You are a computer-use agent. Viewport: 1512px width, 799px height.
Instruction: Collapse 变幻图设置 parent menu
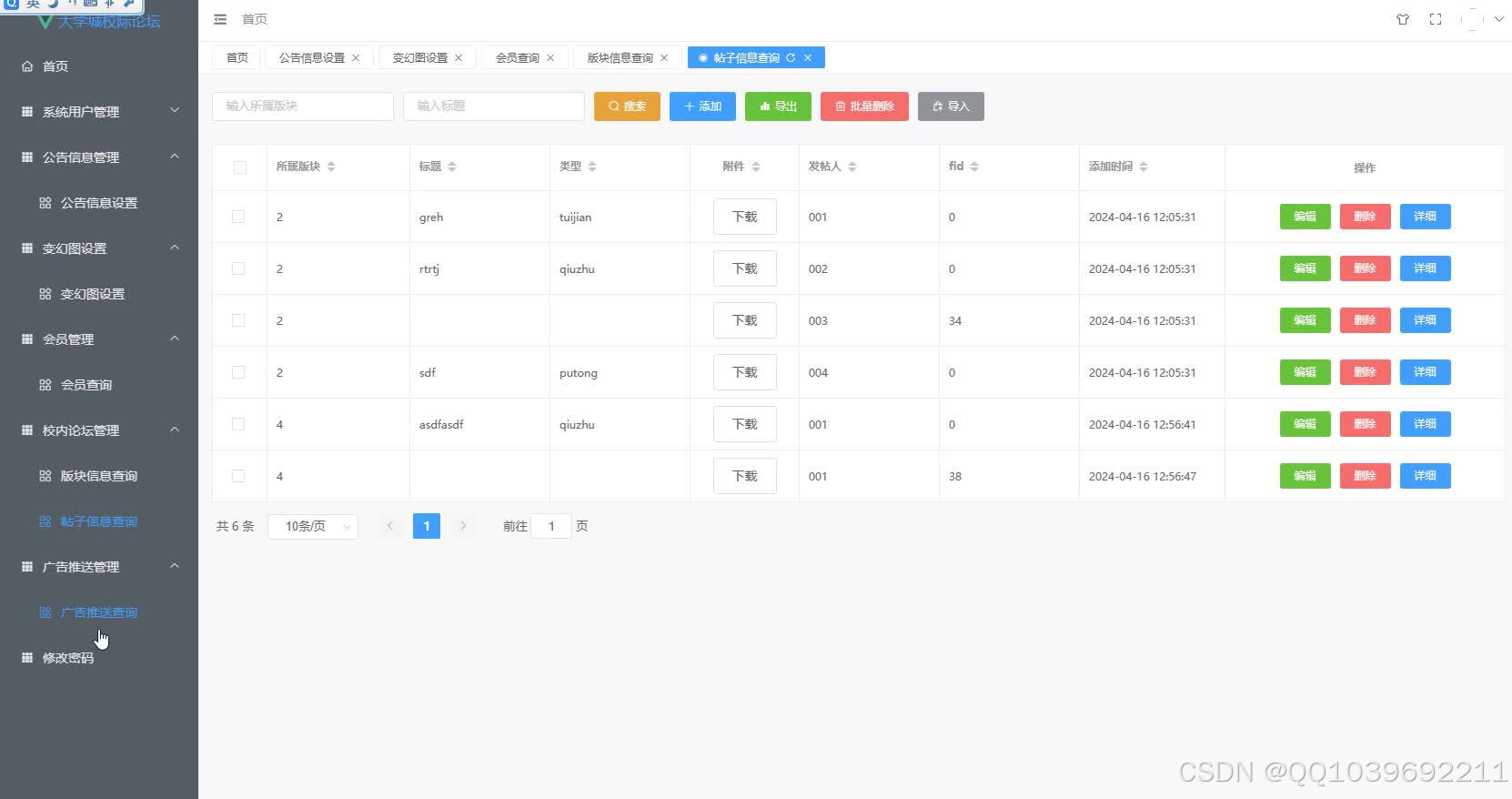pyautogui.click(x=99, y=248)
